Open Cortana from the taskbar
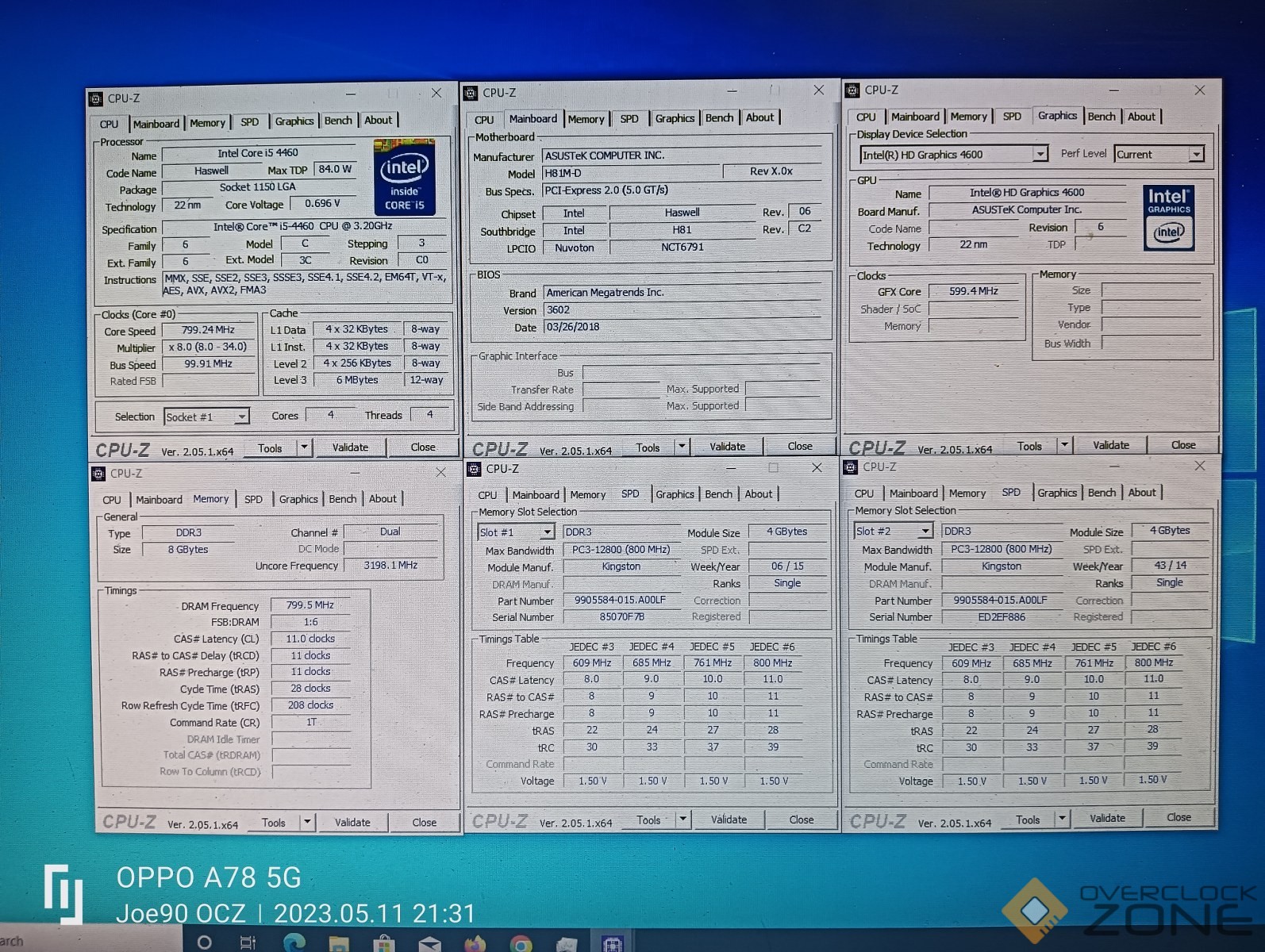1265x952 pixels. [x=205, y=942]
